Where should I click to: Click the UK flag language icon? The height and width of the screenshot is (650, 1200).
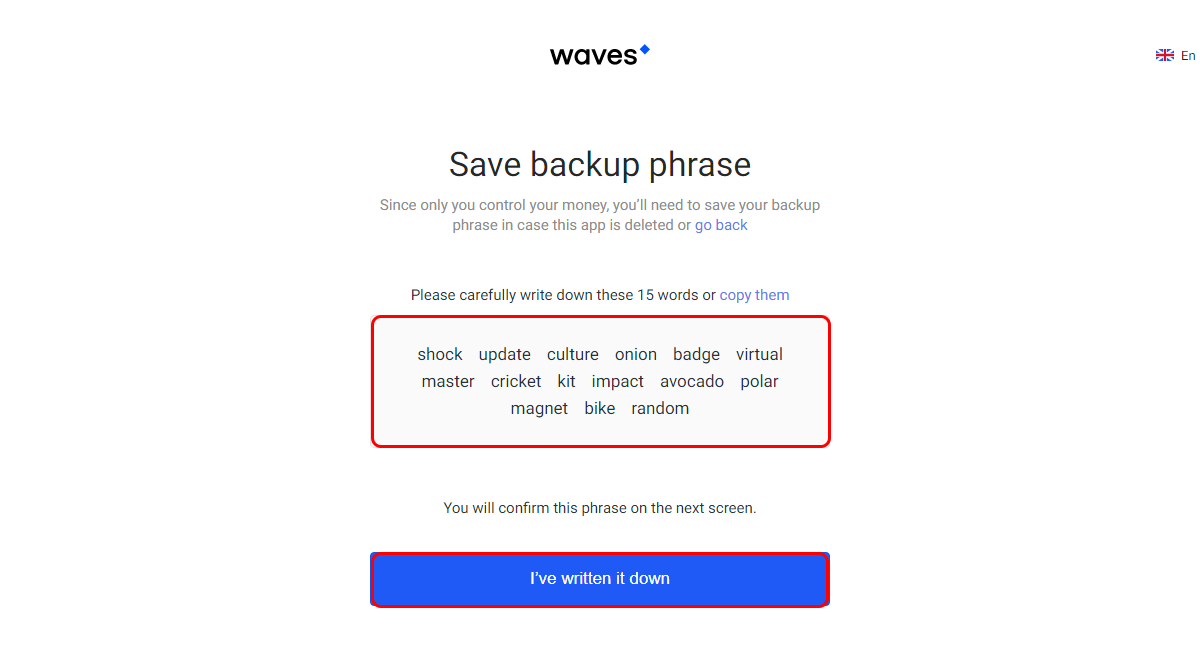1165,56
